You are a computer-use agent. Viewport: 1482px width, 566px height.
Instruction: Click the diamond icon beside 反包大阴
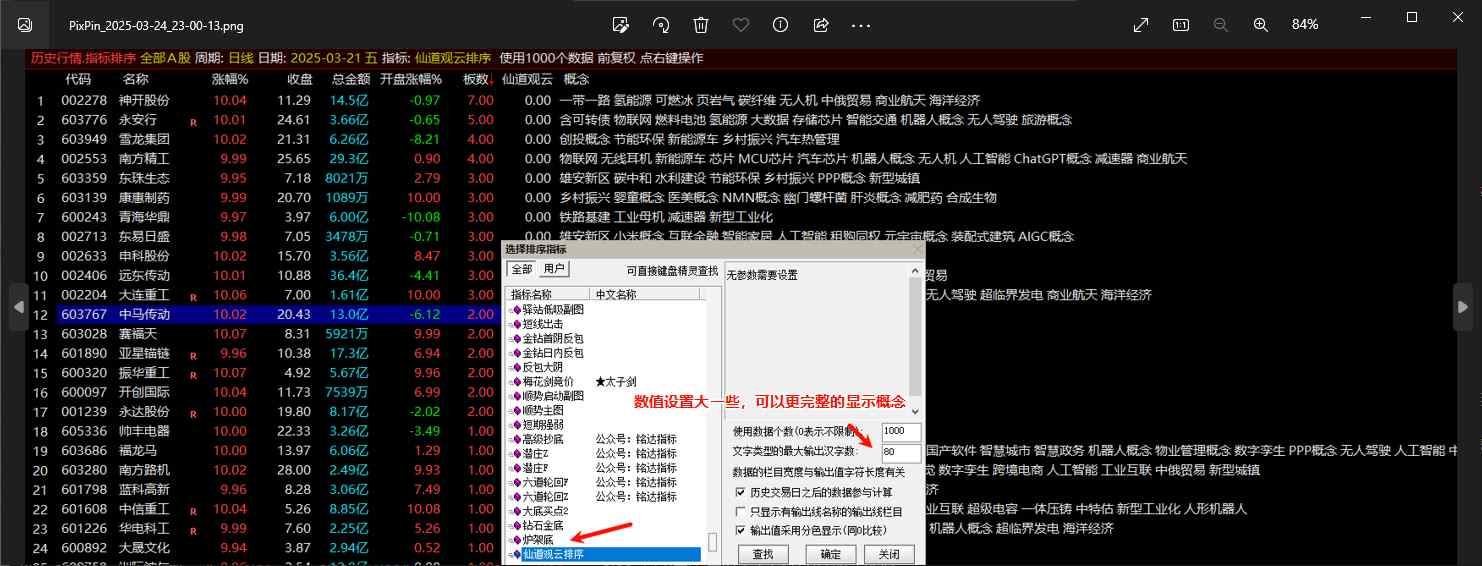click(517, 367)
